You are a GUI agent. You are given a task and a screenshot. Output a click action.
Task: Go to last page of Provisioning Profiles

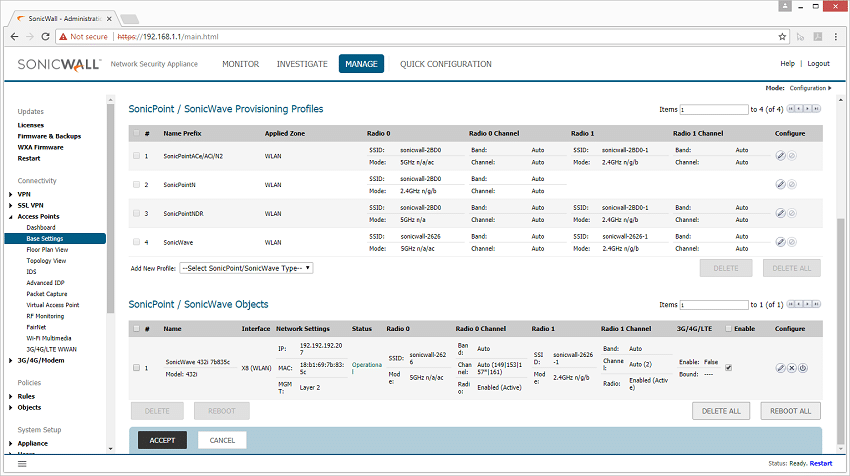click(816, 109)
